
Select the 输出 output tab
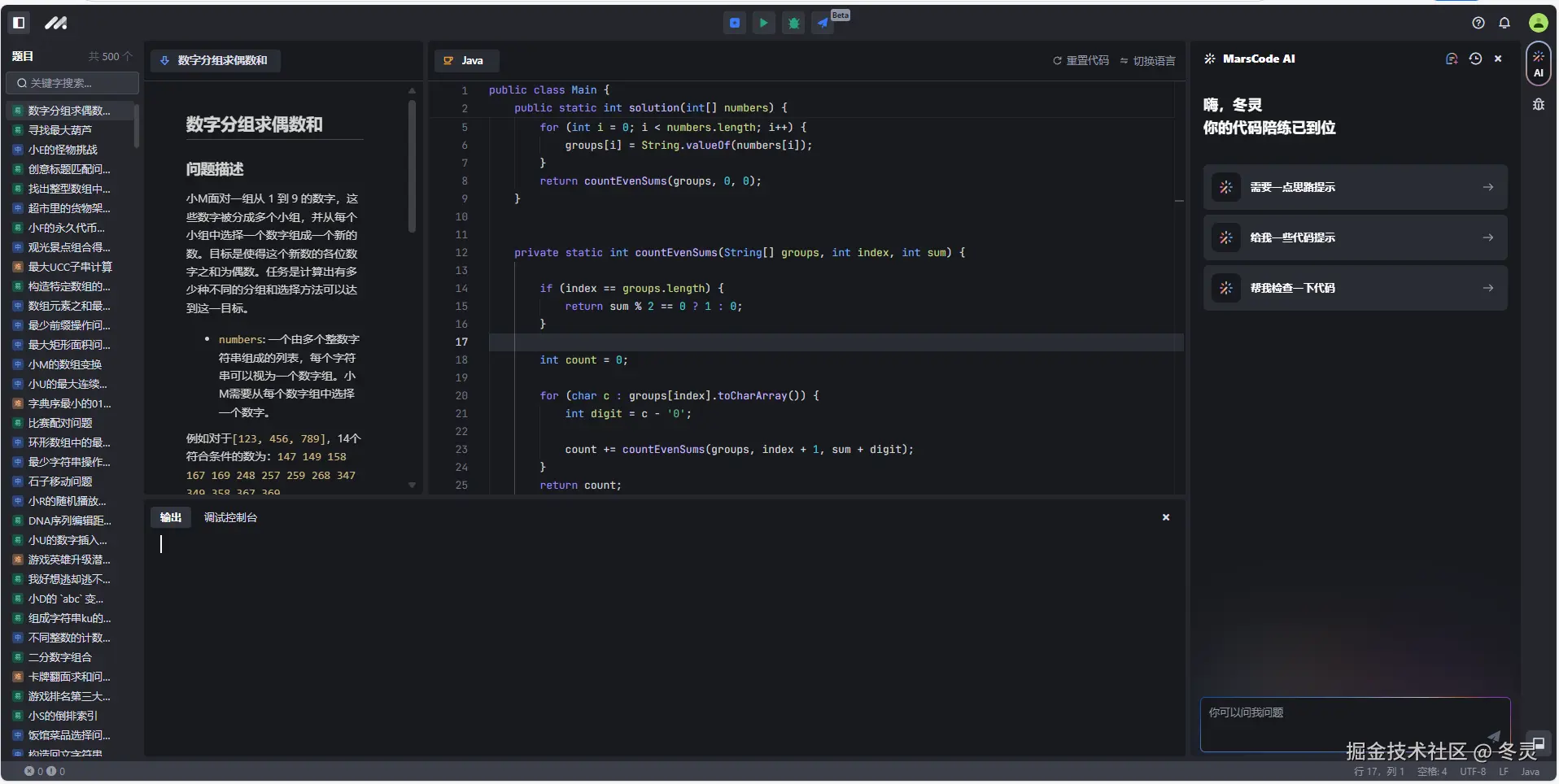[x=171, y=518]
